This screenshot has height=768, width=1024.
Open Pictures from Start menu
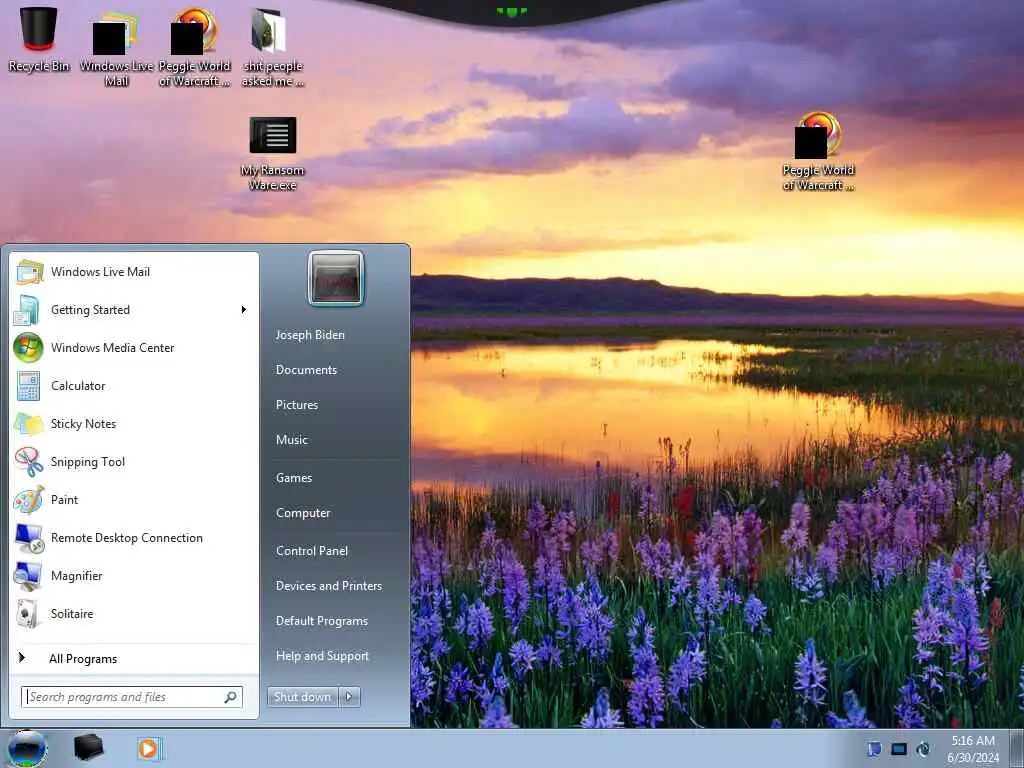point(297,405)
